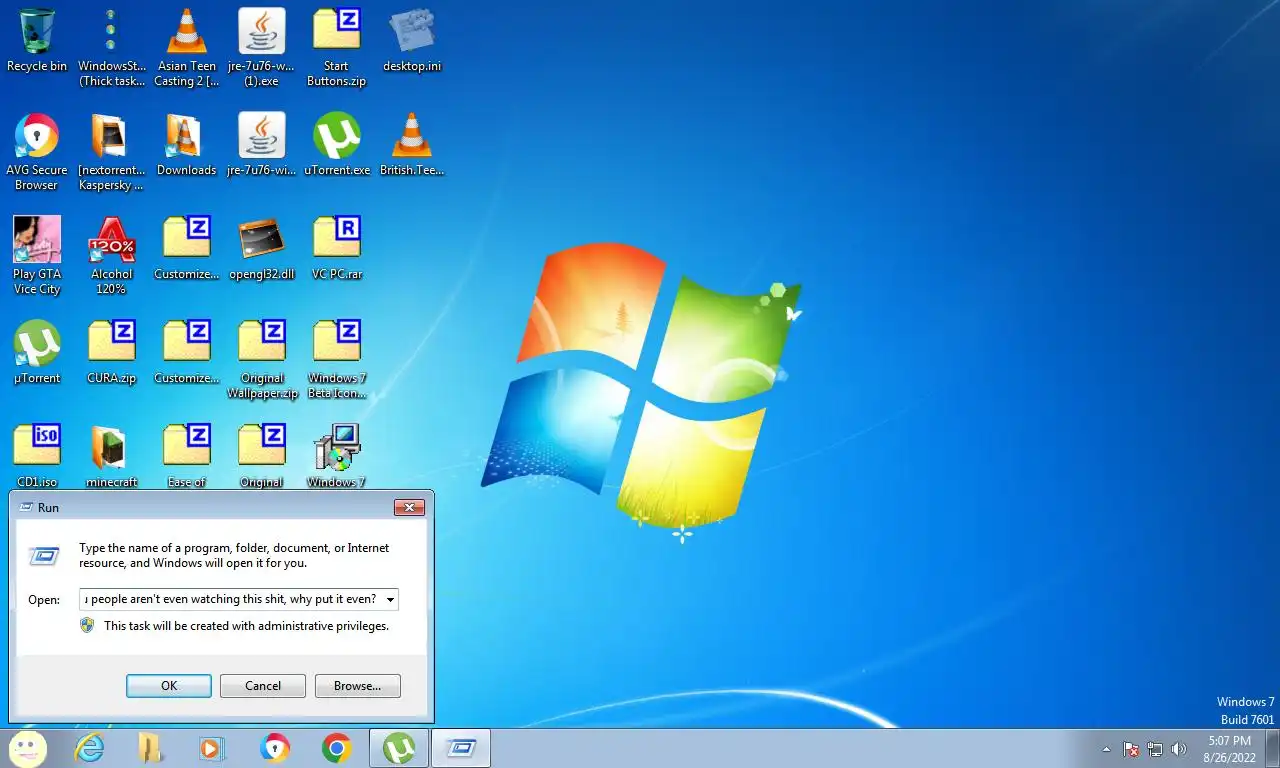
Task: Open Windows Explorer folder taskbar icon
Action: pos(150,748)
